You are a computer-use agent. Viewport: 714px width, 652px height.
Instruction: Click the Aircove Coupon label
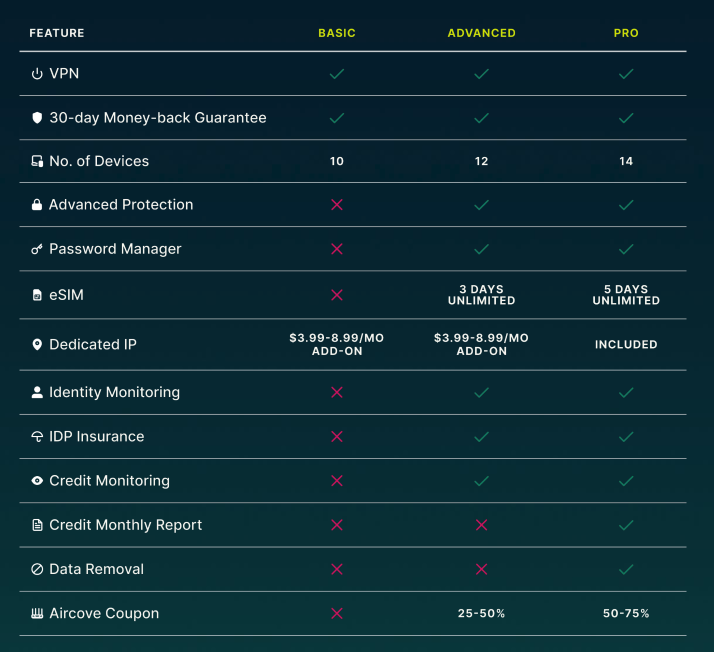[104, 613]
